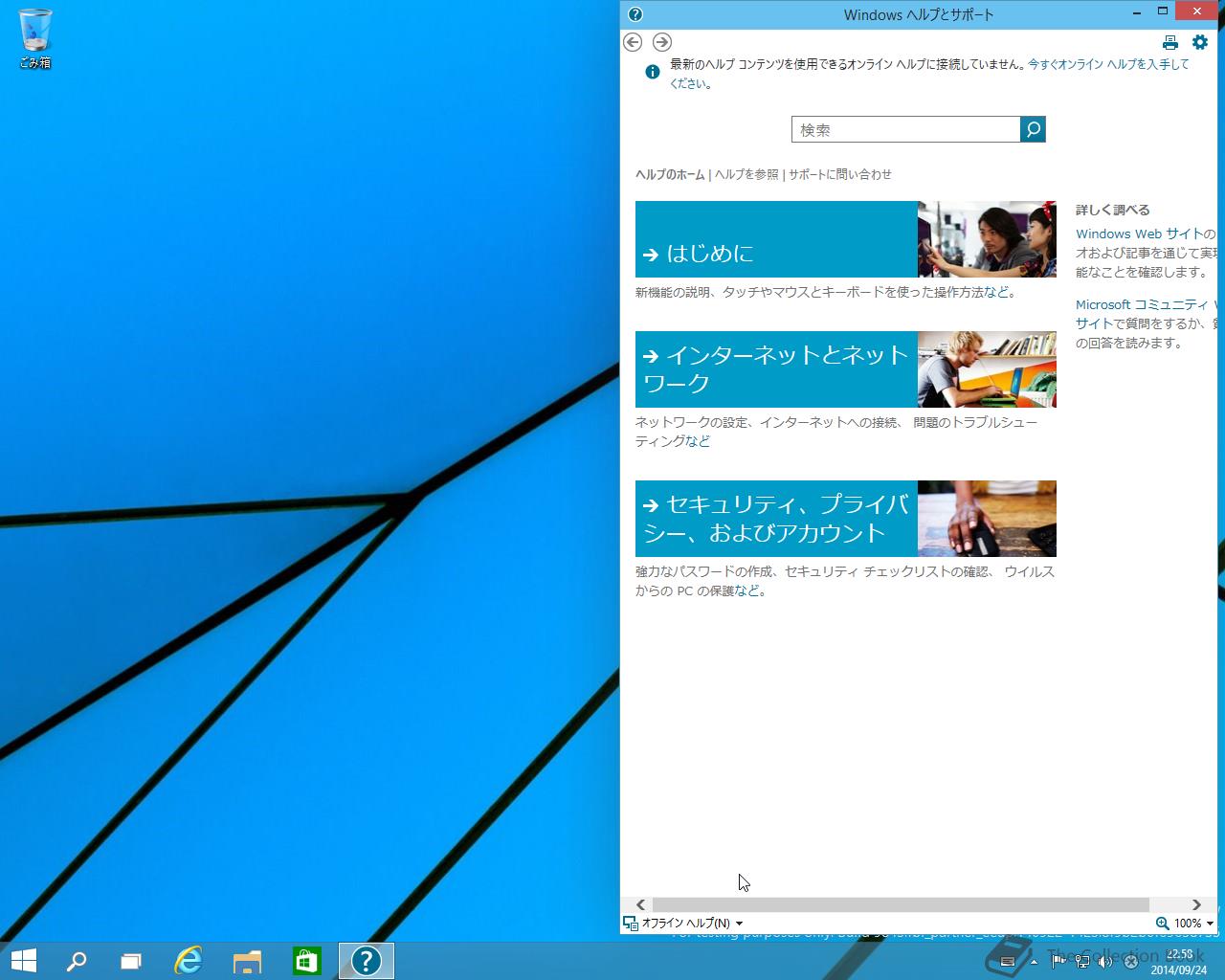Image resolution: width=1225 pixels, height=980 pixels.
Task: Open File Explorer from taskbar
Action: pyautogui.click(x=247, y=961)
